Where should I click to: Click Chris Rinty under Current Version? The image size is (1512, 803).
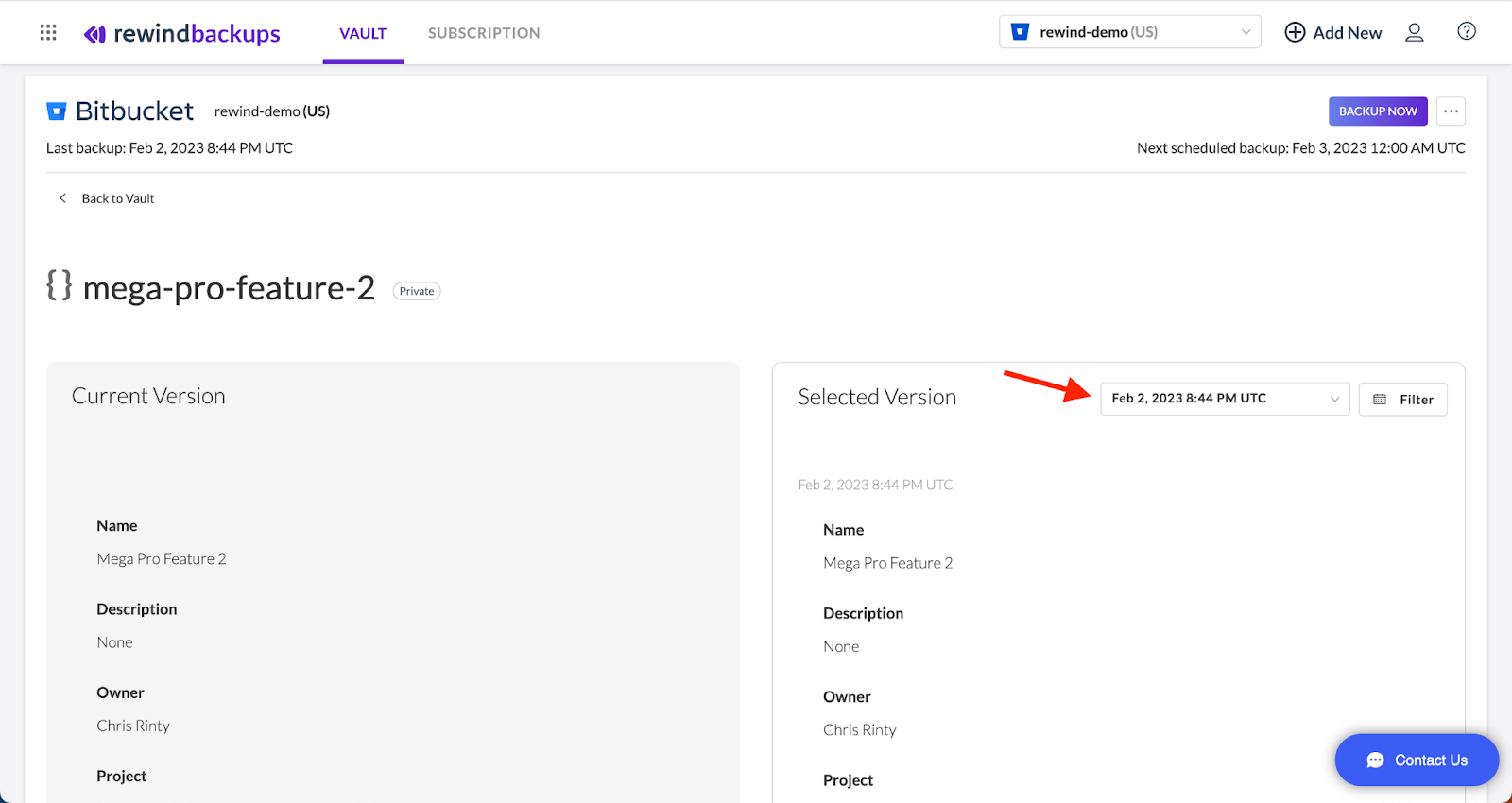133,726
